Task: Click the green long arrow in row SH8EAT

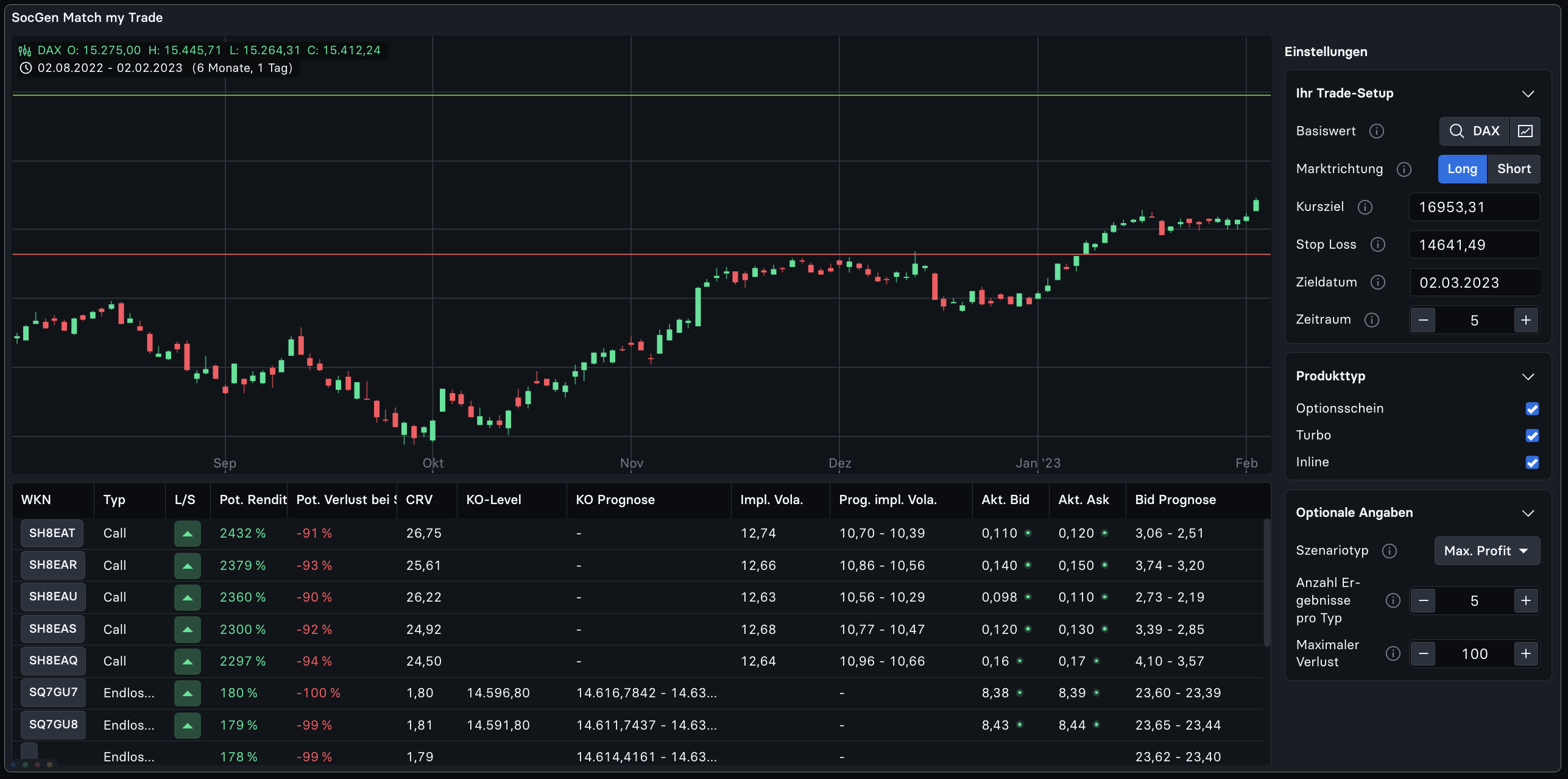Action: pos(188,533)
